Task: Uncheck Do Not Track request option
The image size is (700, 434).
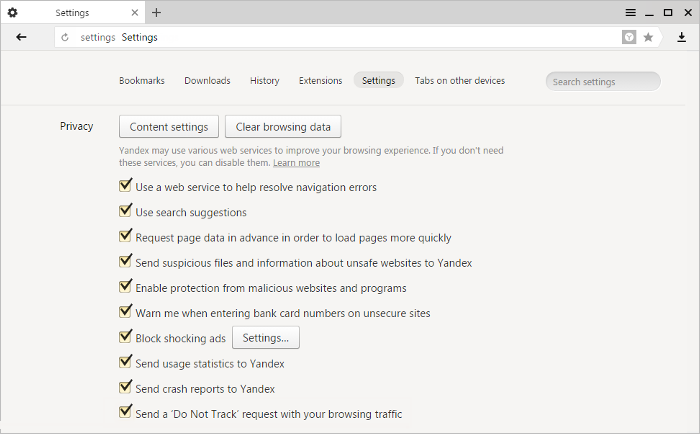Action: point(125,412)
